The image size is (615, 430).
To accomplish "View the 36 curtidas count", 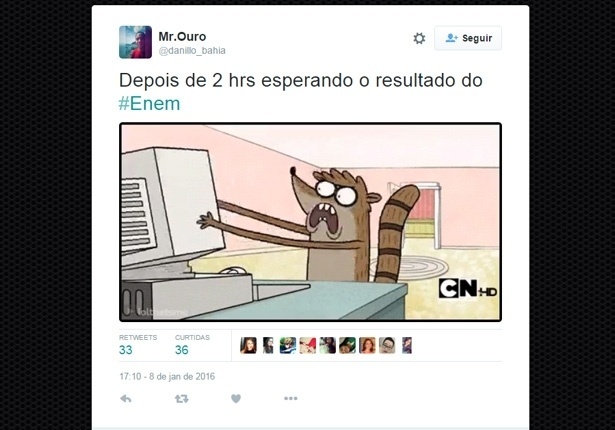I will [x=182, y=350].
